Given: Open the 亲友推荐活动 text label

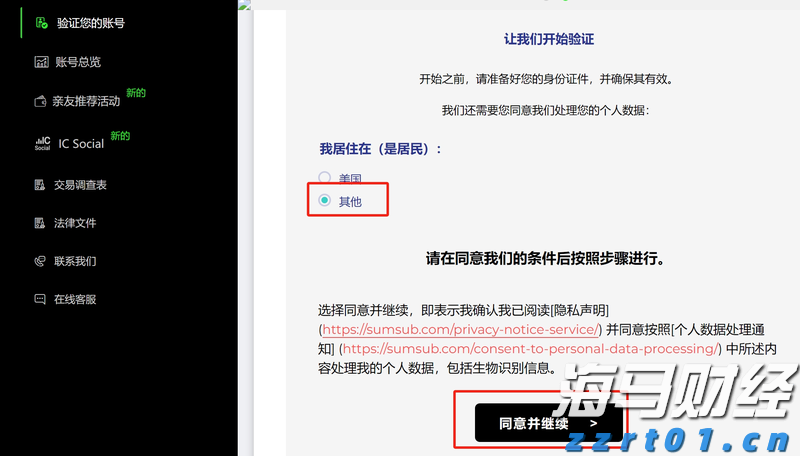Looking at the screenshot, I should [86, 101].
